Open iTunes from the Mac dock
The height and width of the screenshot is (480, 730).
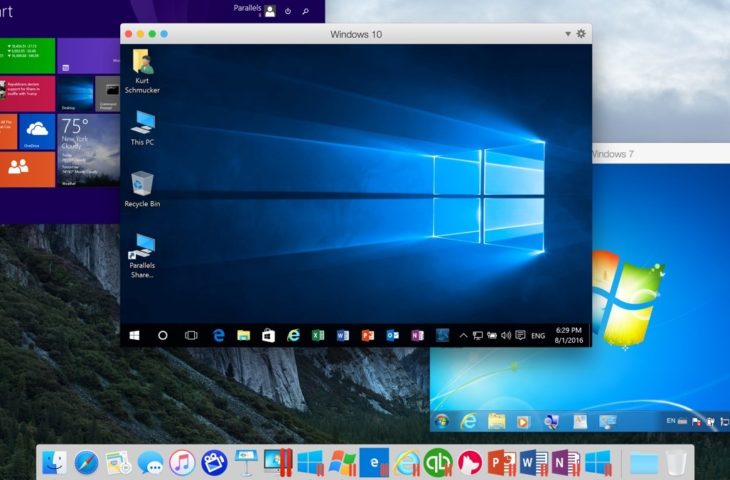point(182,463)
